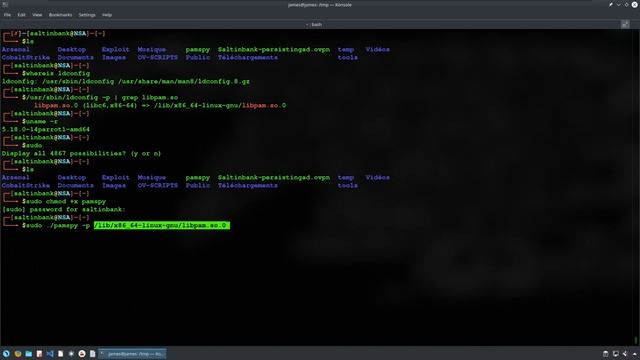The height and width of the screenshot is (360, 640).
Task: Click the display tray icon
Action: click(616, 354)
